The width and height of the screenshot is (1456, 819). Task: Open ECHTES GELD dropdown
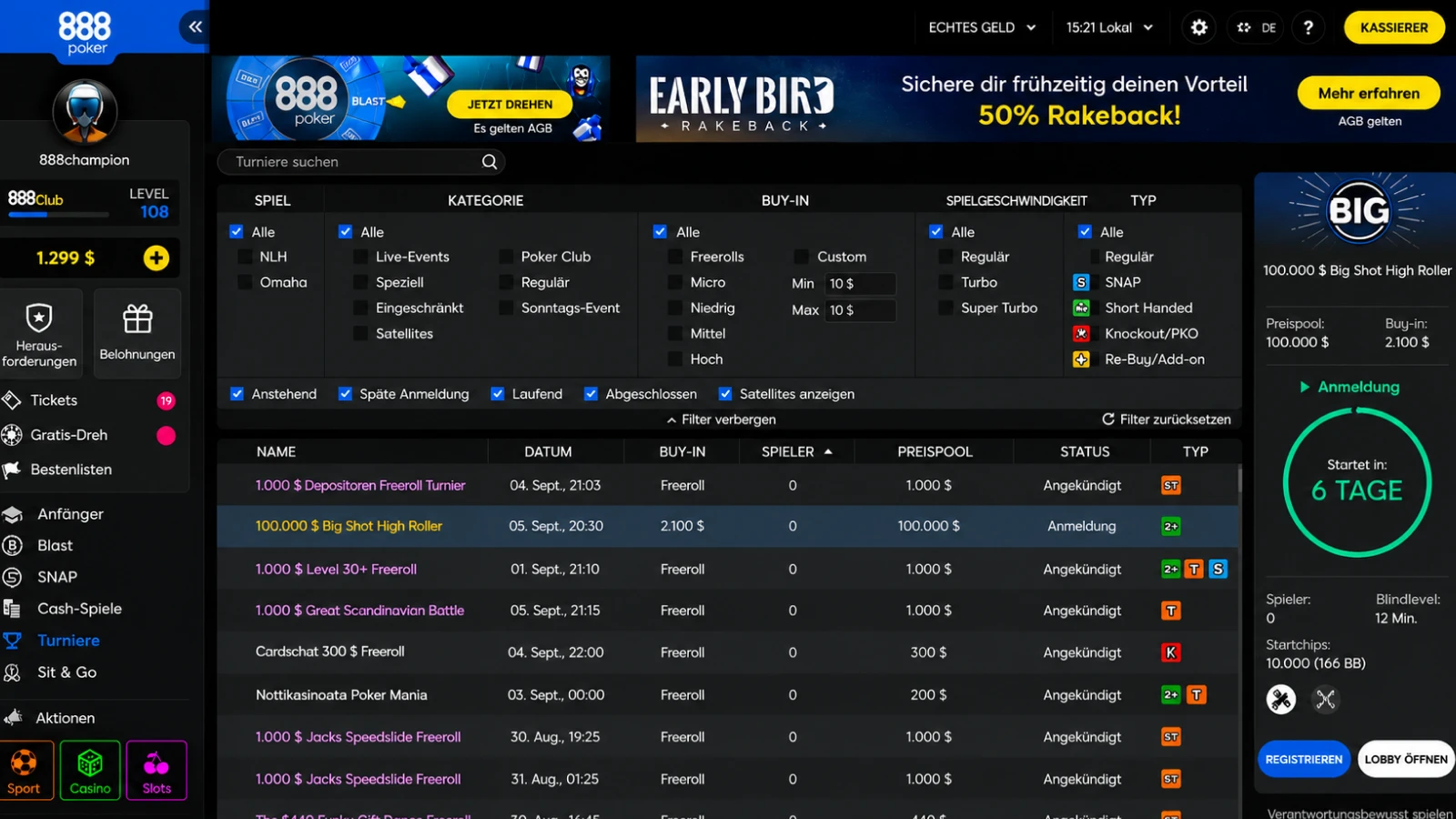tap(982, 27)
